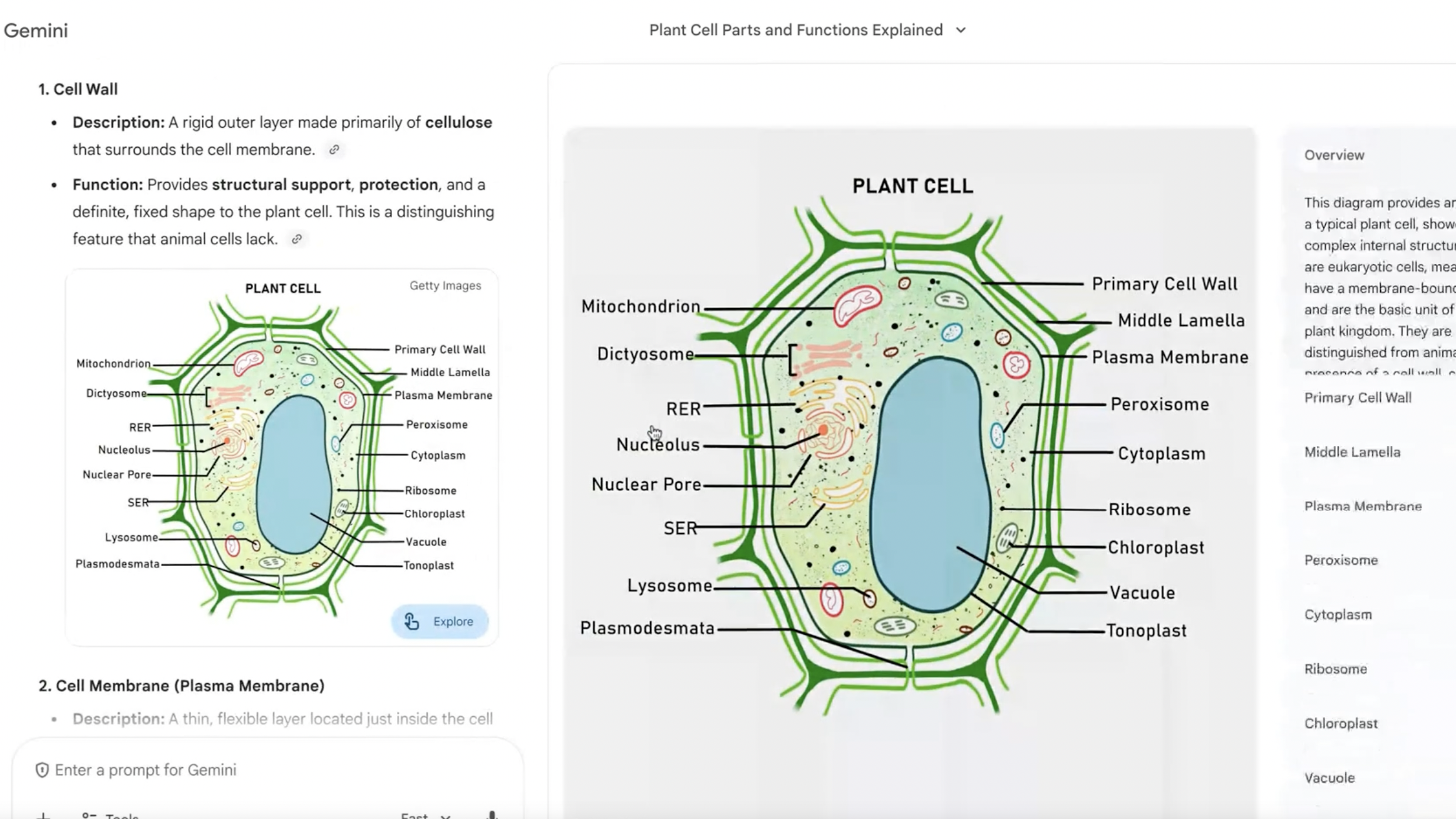Click the Tools sliders icon
The width and height of the screenshot is (1456, 819).
coord(89,816)
